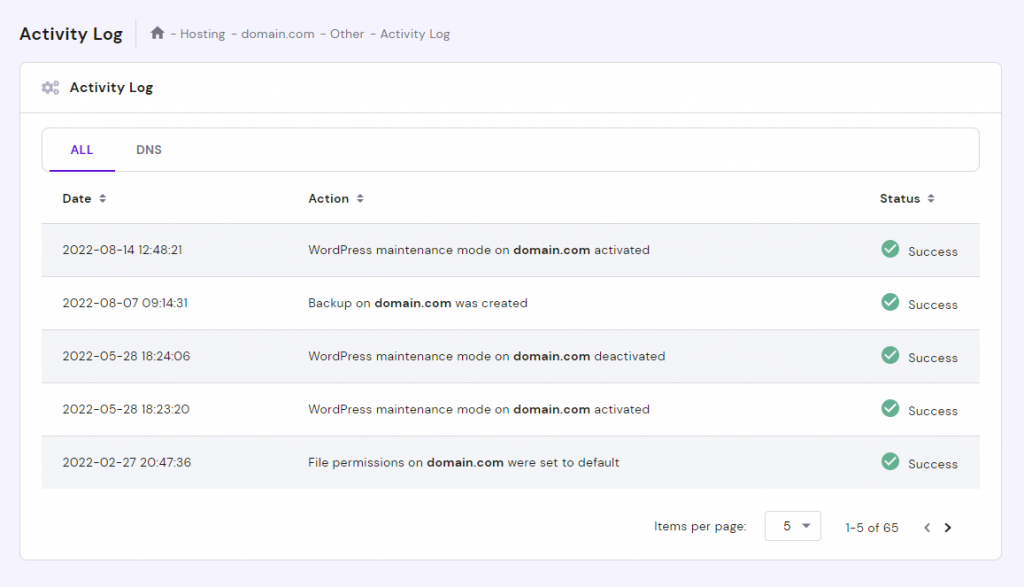Click the previous page chevron
Screen dimensions: 1024x587
point(927,527)
